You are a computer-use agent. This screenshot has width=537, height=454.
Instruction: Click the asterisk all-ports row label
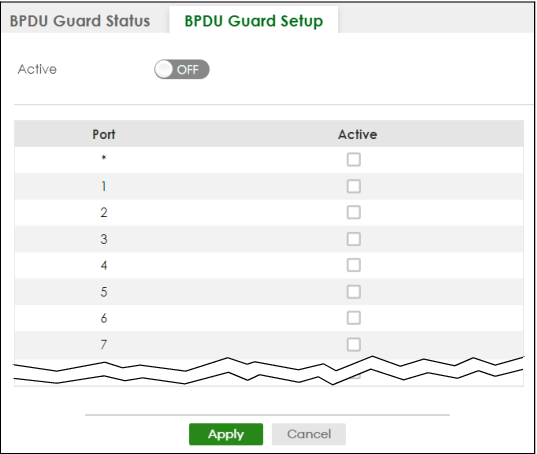pyautogui.click(x=104, y=158)
